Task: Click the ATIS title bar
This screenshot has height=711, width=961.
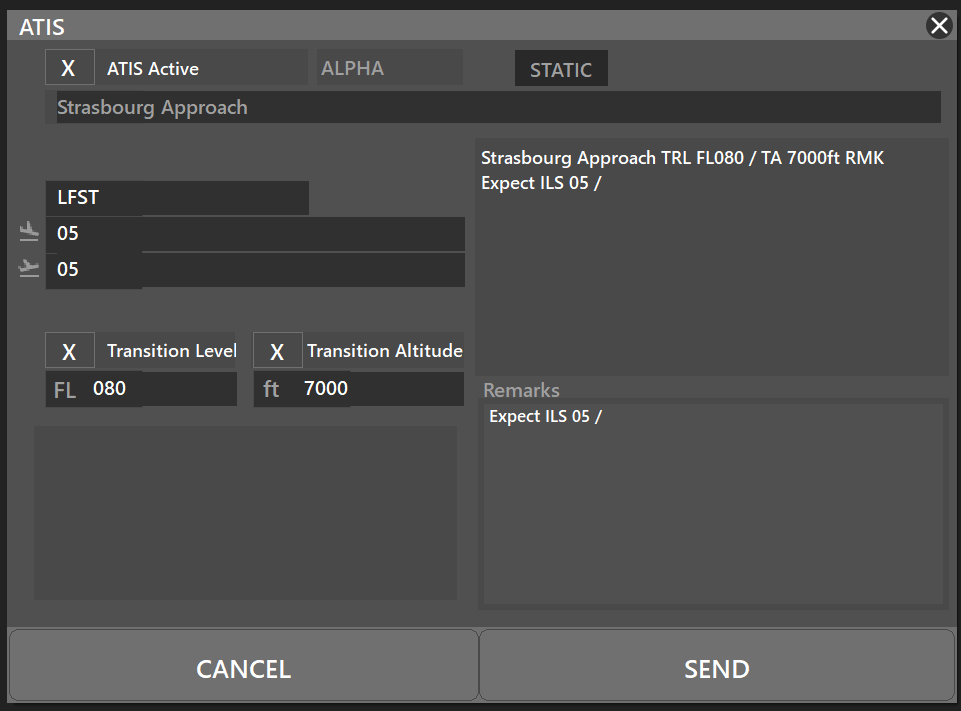Action: click(466, 26)
